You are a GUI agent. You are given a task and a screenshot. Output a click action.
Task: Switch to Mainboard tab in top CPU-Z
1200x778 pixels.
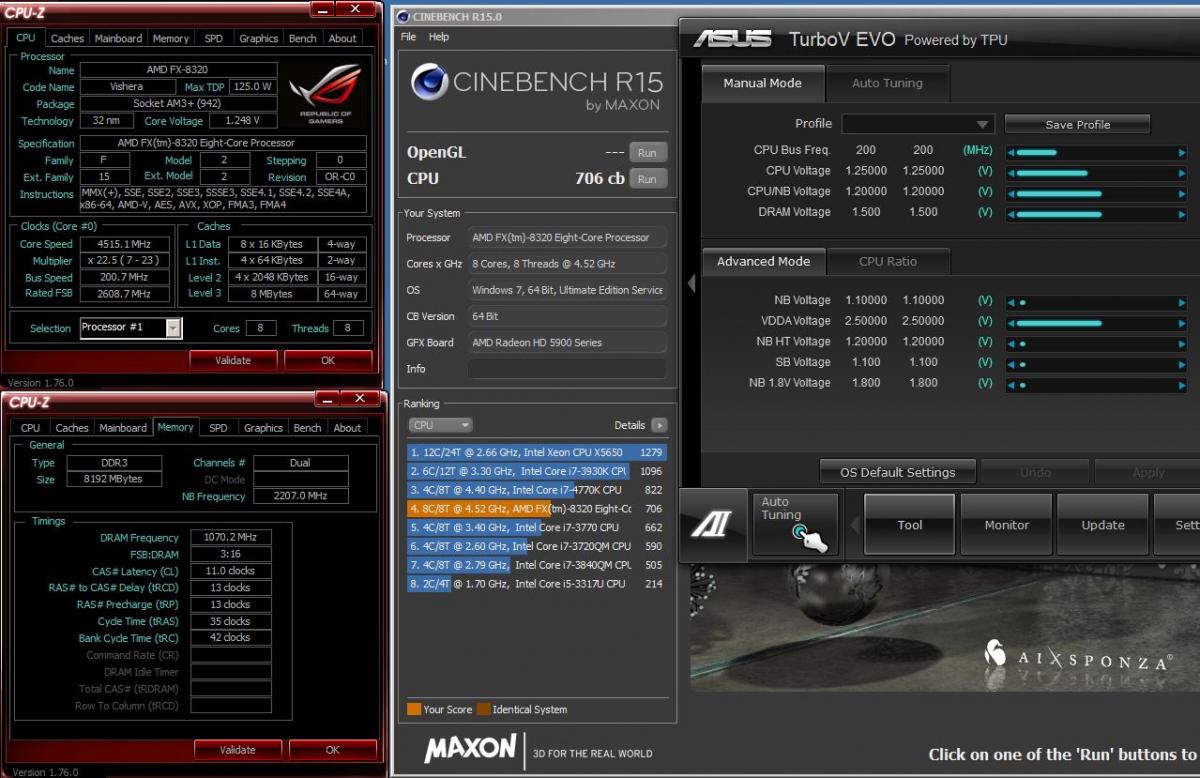pyautogui.click(x=118, y=38)
